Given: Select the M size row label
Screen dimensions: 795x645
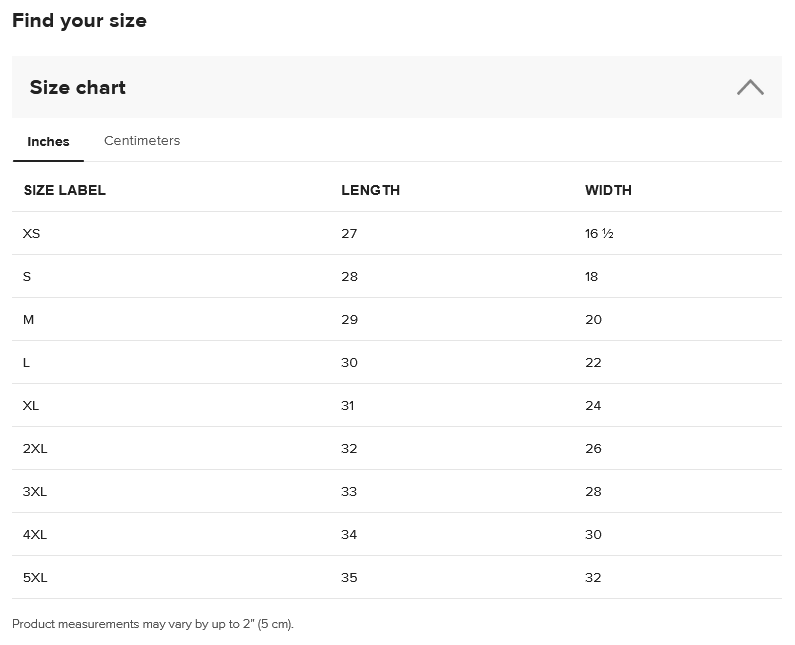Looking at the screenshot, I should [x=28, y=319].
